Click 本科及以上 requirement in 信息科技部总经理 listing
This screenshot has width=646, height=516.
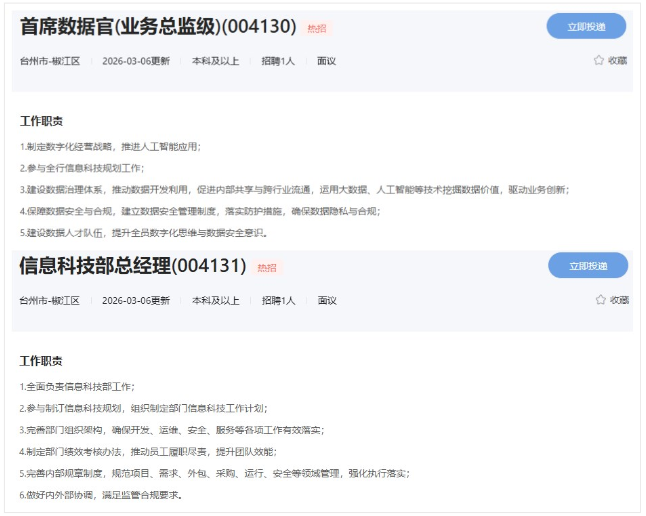pos(215,300)
